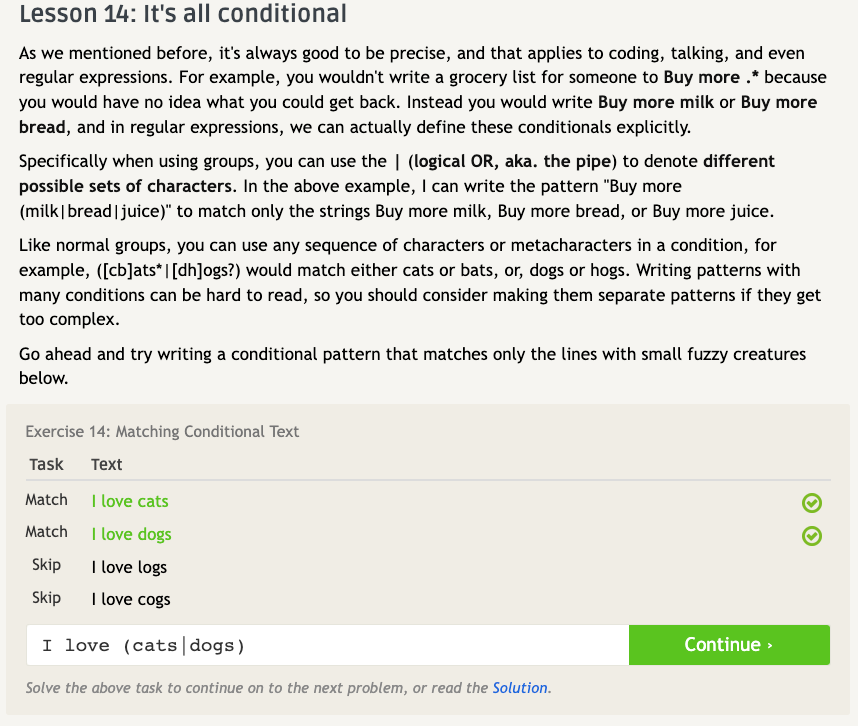The height and width of the screenshot is (726, 858).
Task: Click the green checkmark beside "I love dogs"
Action: point(812,536)
